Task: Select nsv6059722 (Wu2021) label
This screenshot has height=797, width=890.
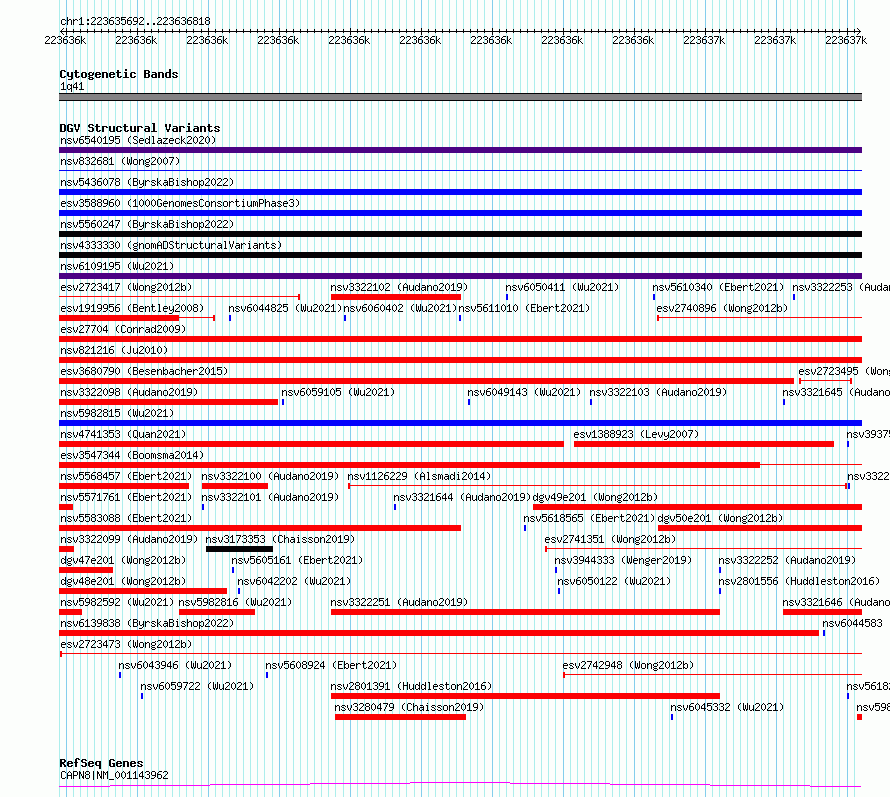Action: (x=197, y=686)
